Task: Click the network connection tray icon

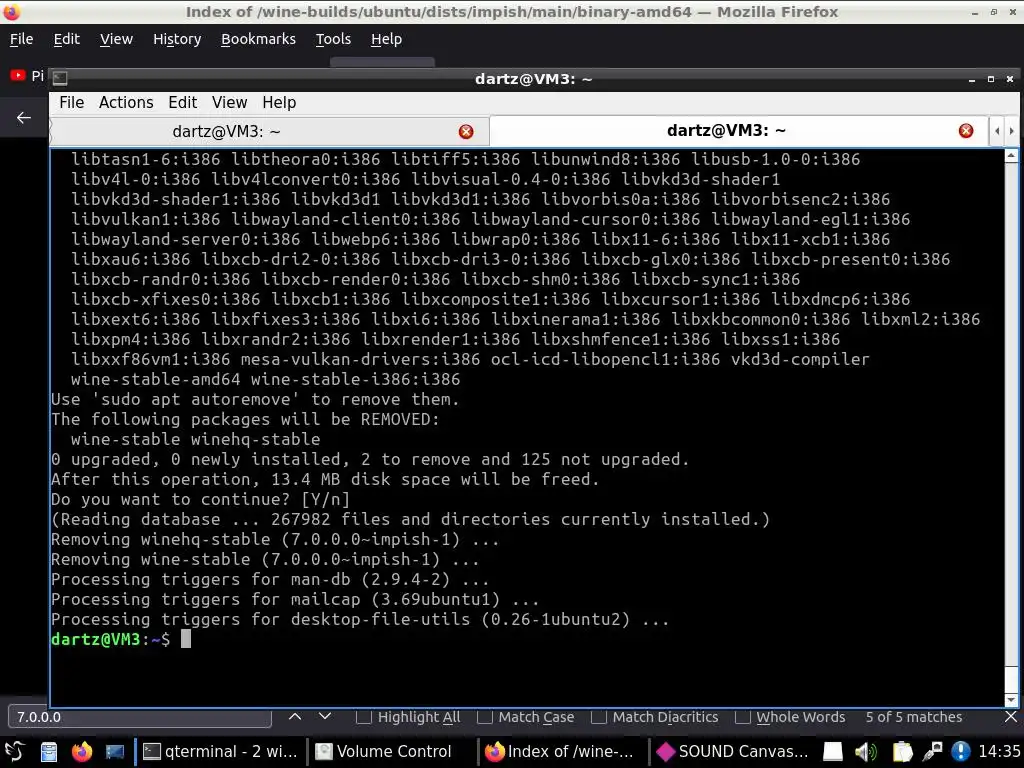Action: click(x=932, y=752)
